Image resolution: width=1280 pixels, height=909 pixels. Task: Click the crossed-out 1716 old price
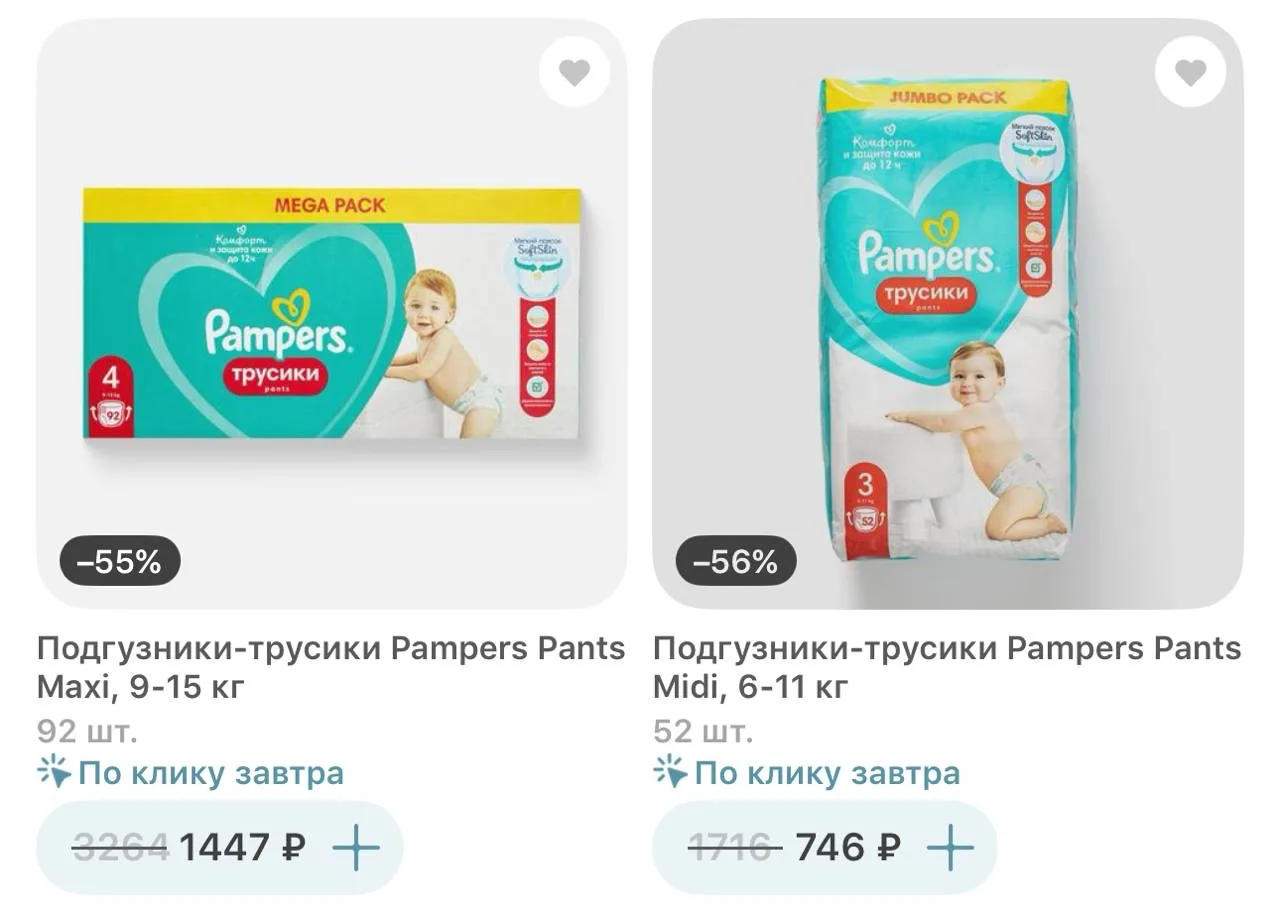pyautogui.click(x=735, y=848)
